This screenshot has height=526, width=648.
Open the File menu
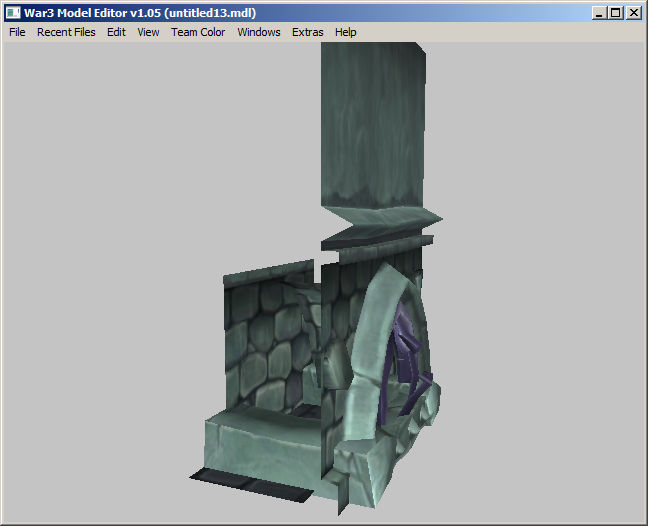(17, 32)
